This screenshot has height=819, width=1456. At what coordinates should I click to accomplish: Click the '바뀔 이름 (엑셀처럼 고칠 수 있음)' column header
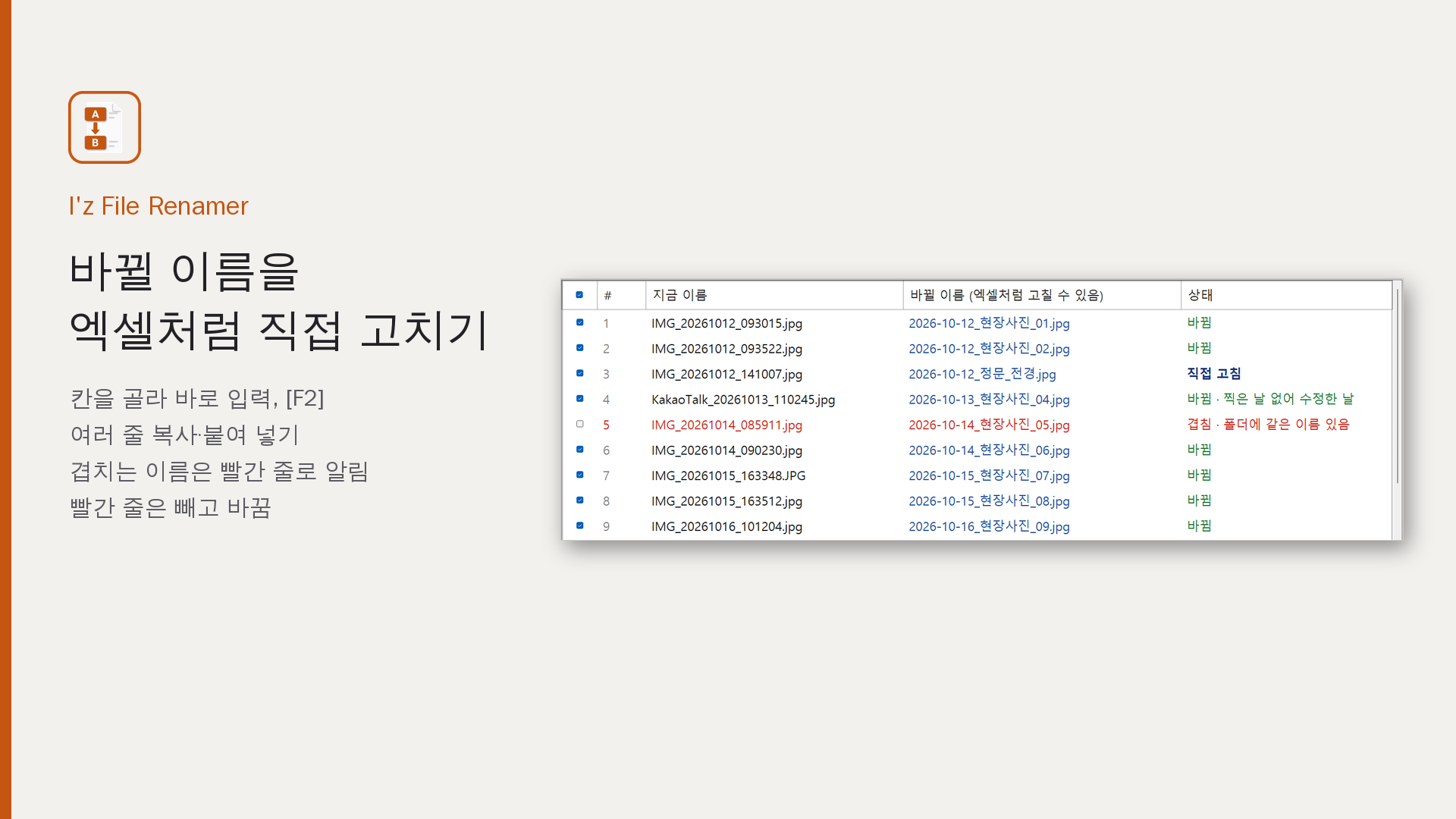pos(1042,295)
